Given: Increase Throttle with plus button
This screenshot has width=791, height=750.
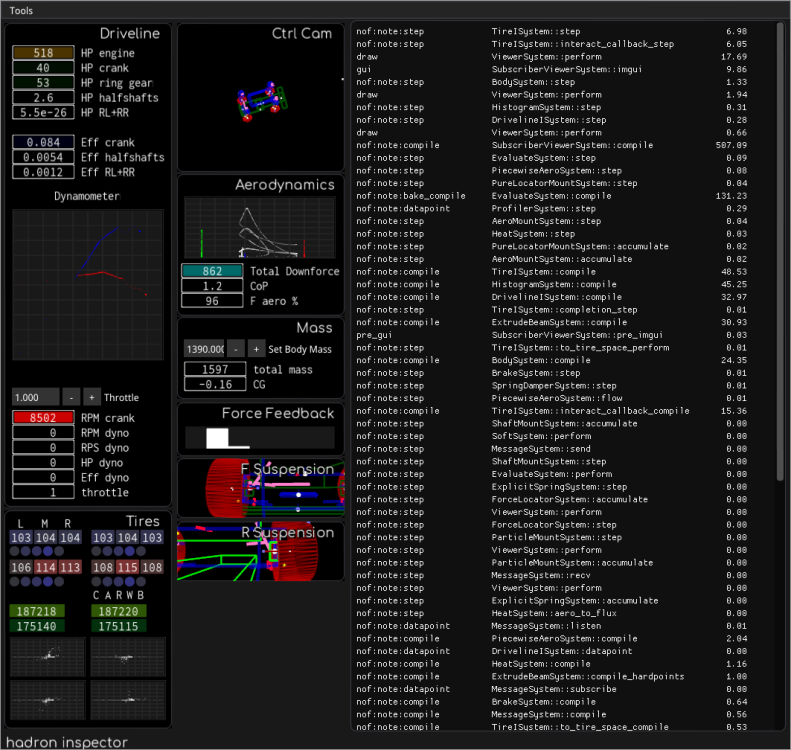Looking at the screenshot, I should [x=92, y=397].
